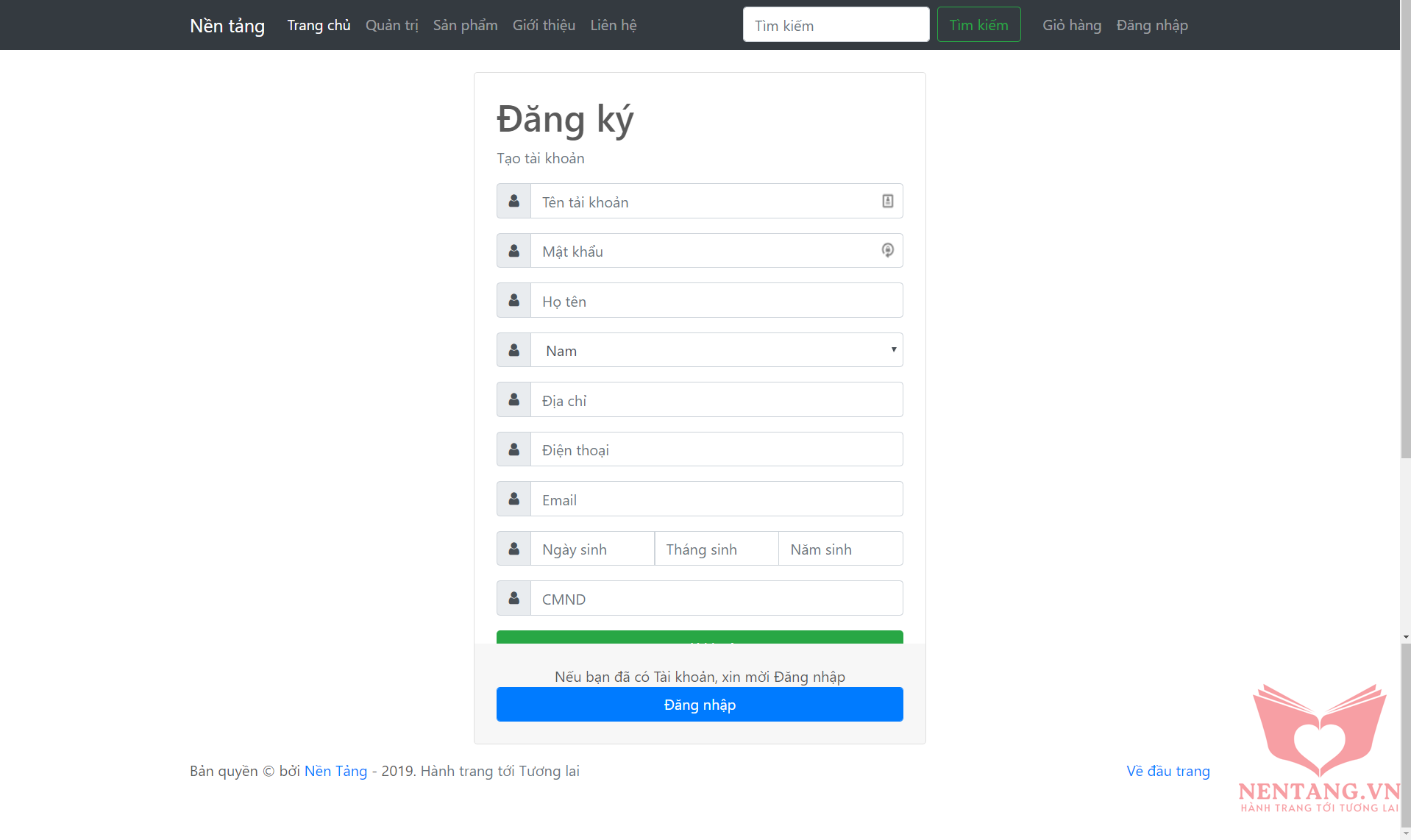The height and width of the screenshot is (840, 1411).
Task: Click into the Tháng sinh field
Action: pyautogui.click(x=716, y=549)
